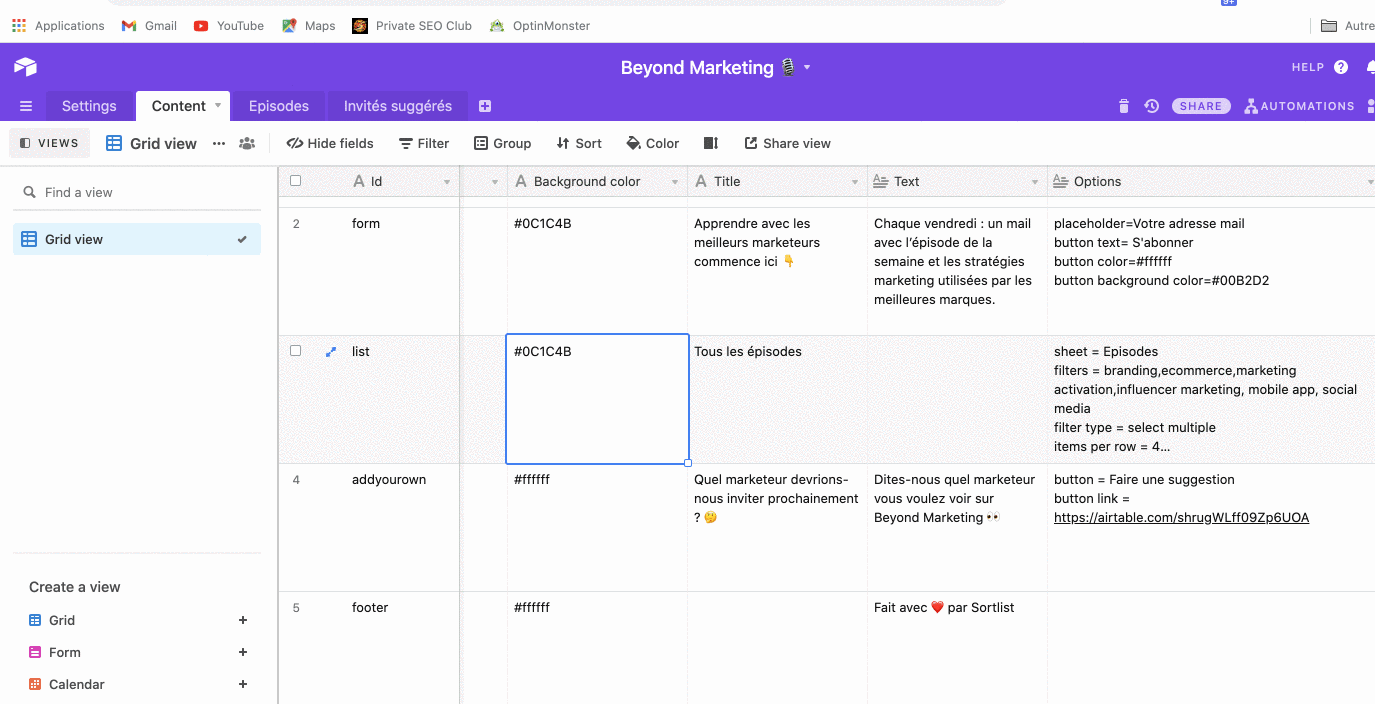This screenshot has height=704, width=1375.
Task: Expand the list record arrows icon
Action: click(x=331, y=352)
